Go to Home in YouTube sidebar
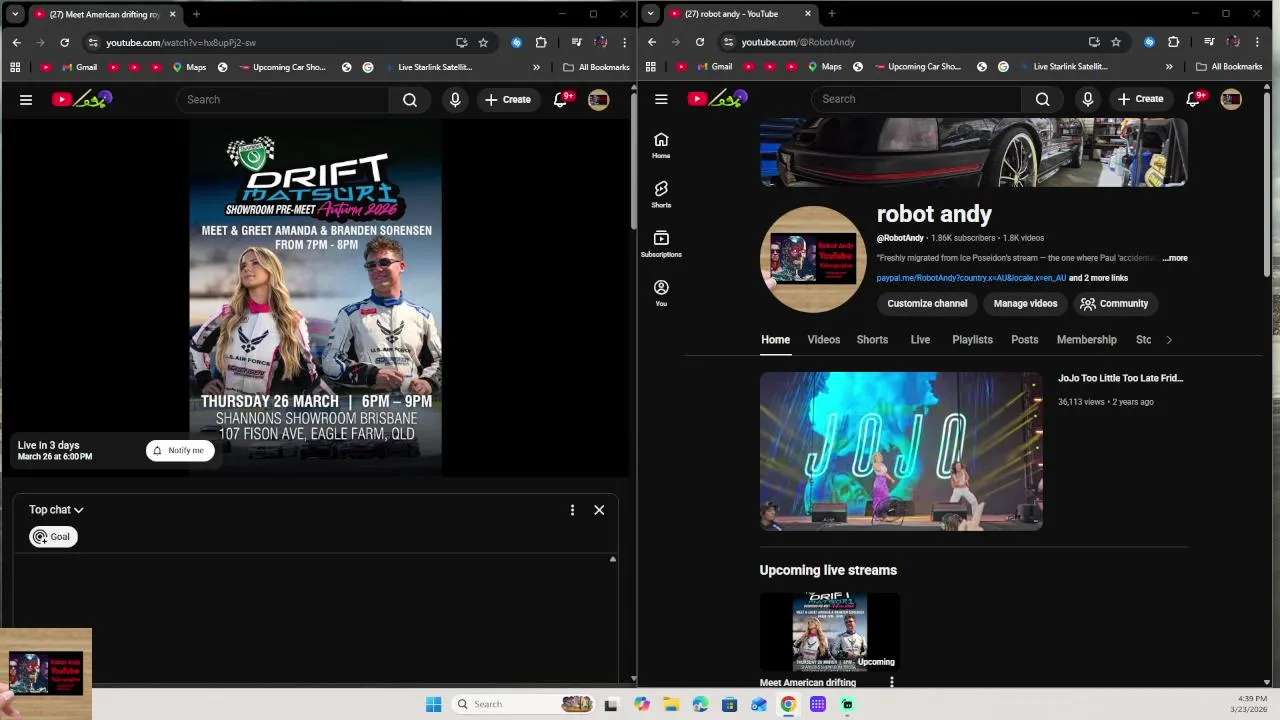Image resolution: width=1280 pixels, height=720 pixels. tap(661, 145)
